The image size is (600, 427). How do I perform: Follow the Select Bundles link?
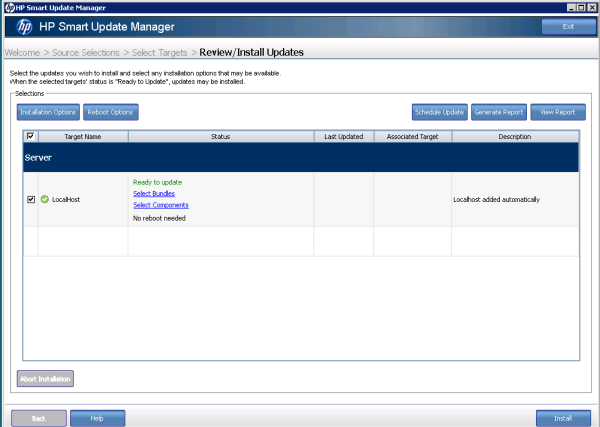click(x=154, y=194)
